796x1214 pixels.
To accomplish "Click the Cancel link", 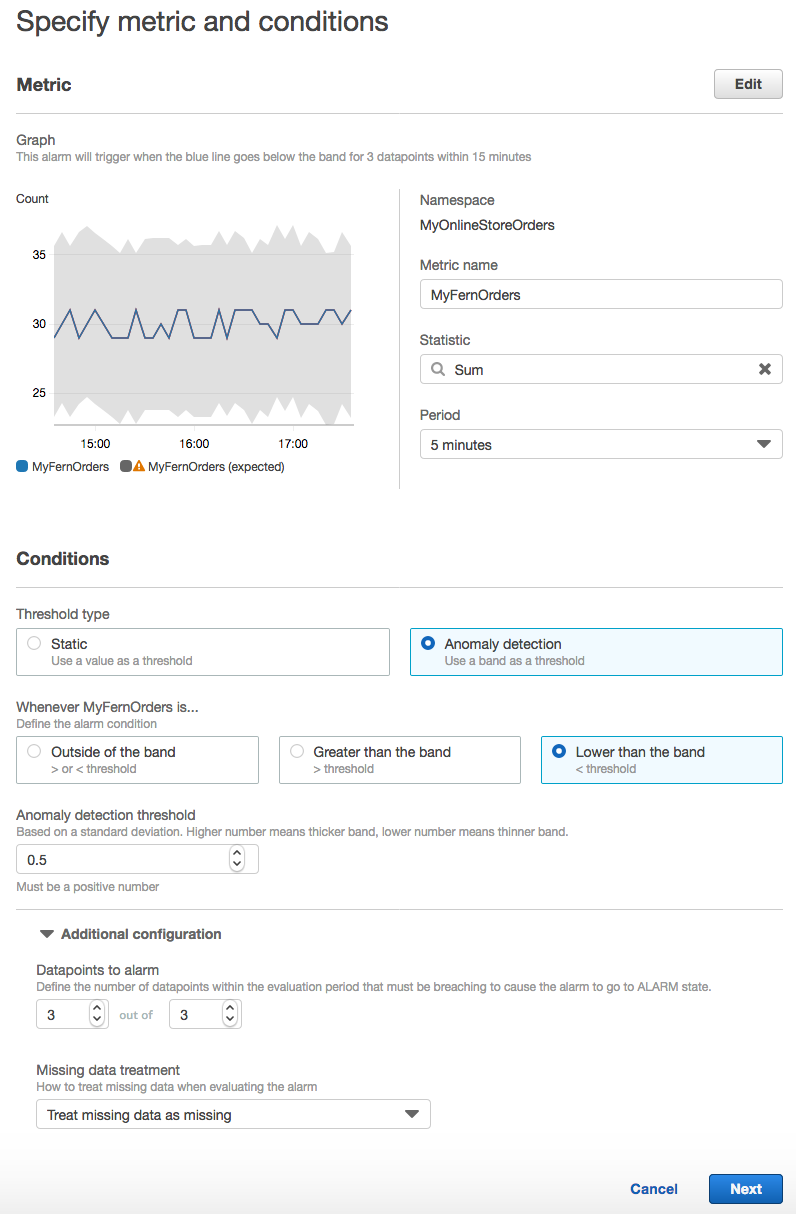I will 654,1189.
